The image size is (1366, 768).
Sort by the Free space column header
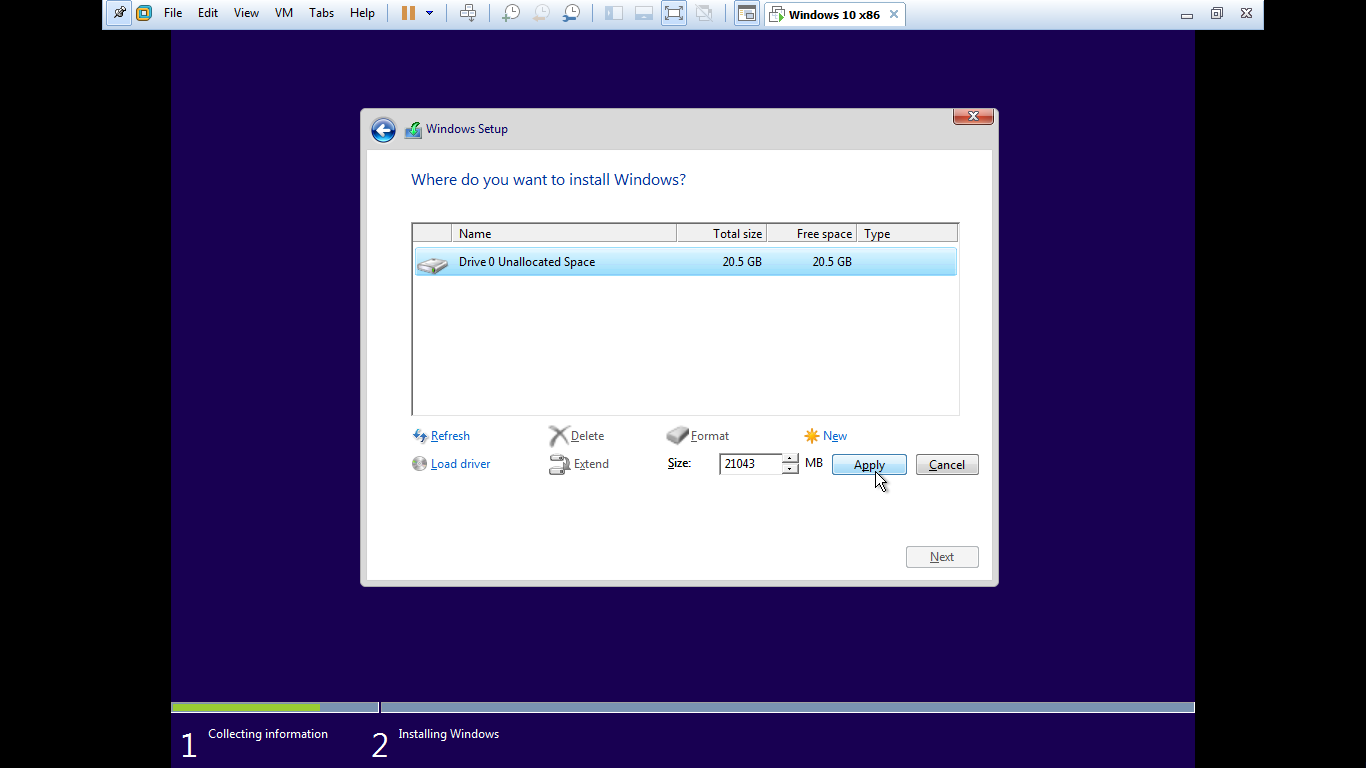812,233
